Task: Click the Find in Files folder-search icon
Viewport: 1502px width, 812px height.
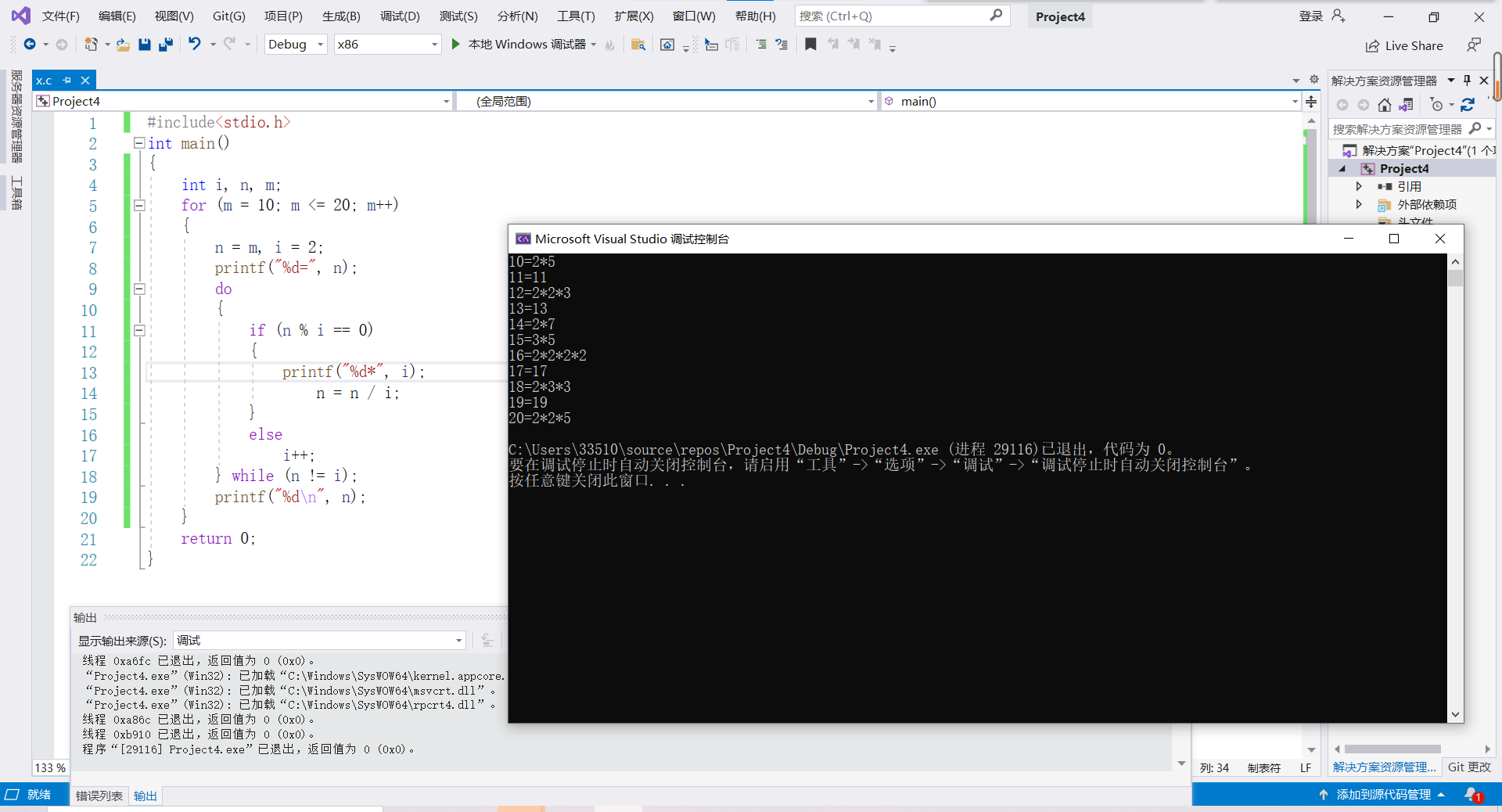Action: [x=638, y=45]
